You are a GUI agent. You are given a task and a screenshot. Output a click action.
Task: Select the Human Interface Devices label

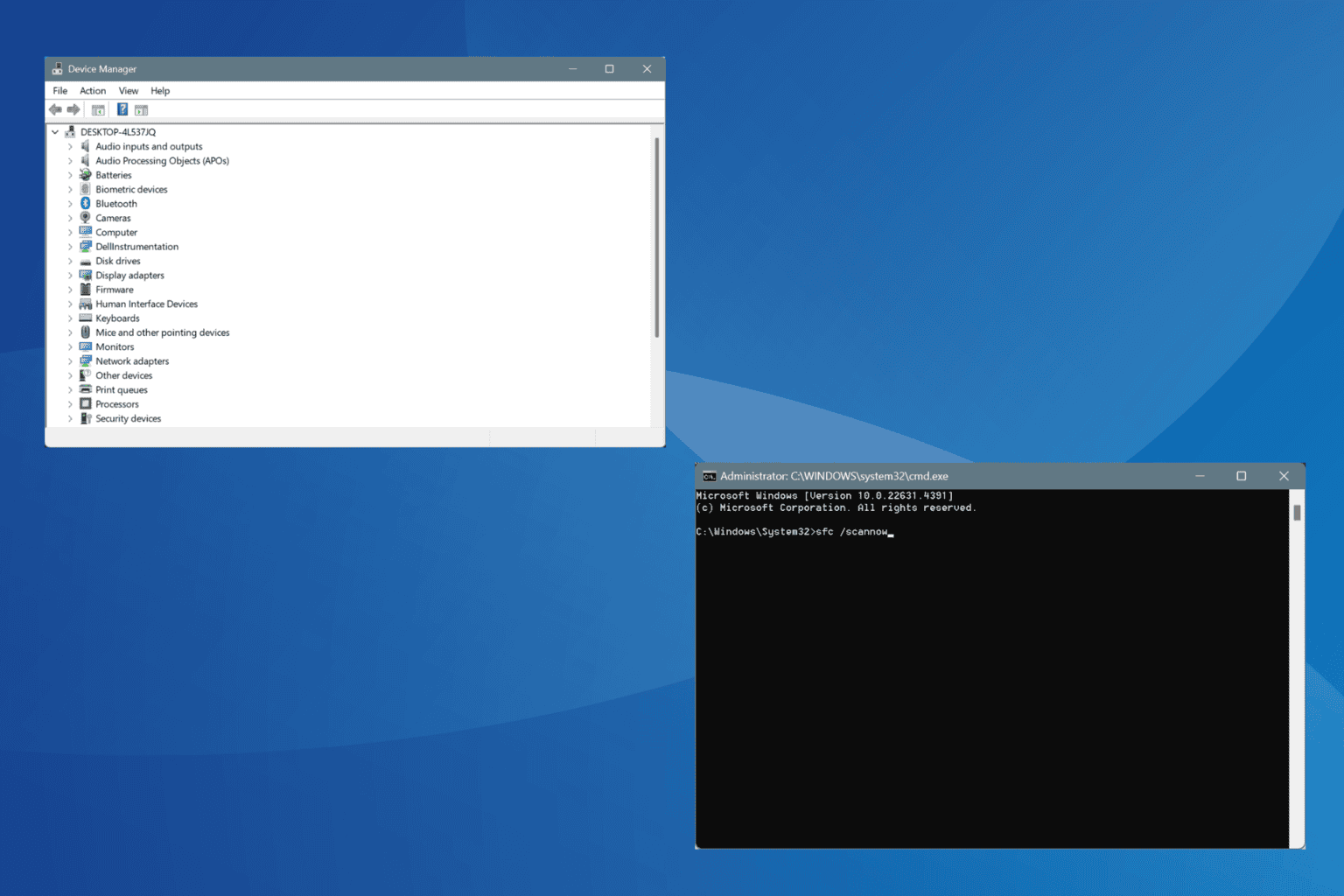146,304
